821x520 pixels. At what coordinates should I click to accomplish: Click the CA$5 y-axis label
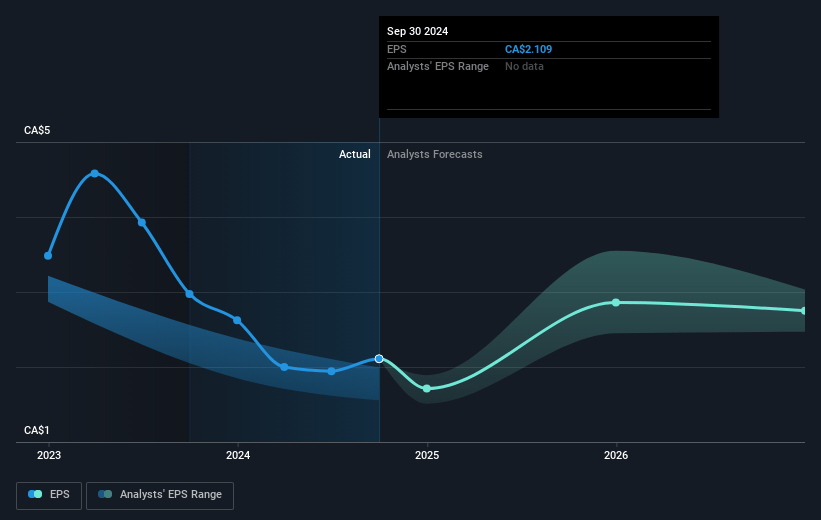pos(37,130)
